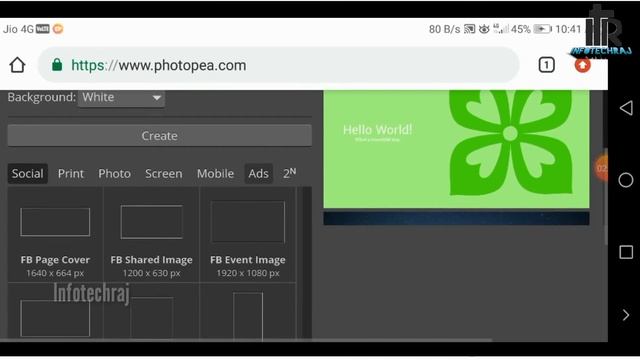Image resolution: width=640 pixels, height=360 pixels.
Task: Tap the Android recent apps square
Action: (626, 252)
